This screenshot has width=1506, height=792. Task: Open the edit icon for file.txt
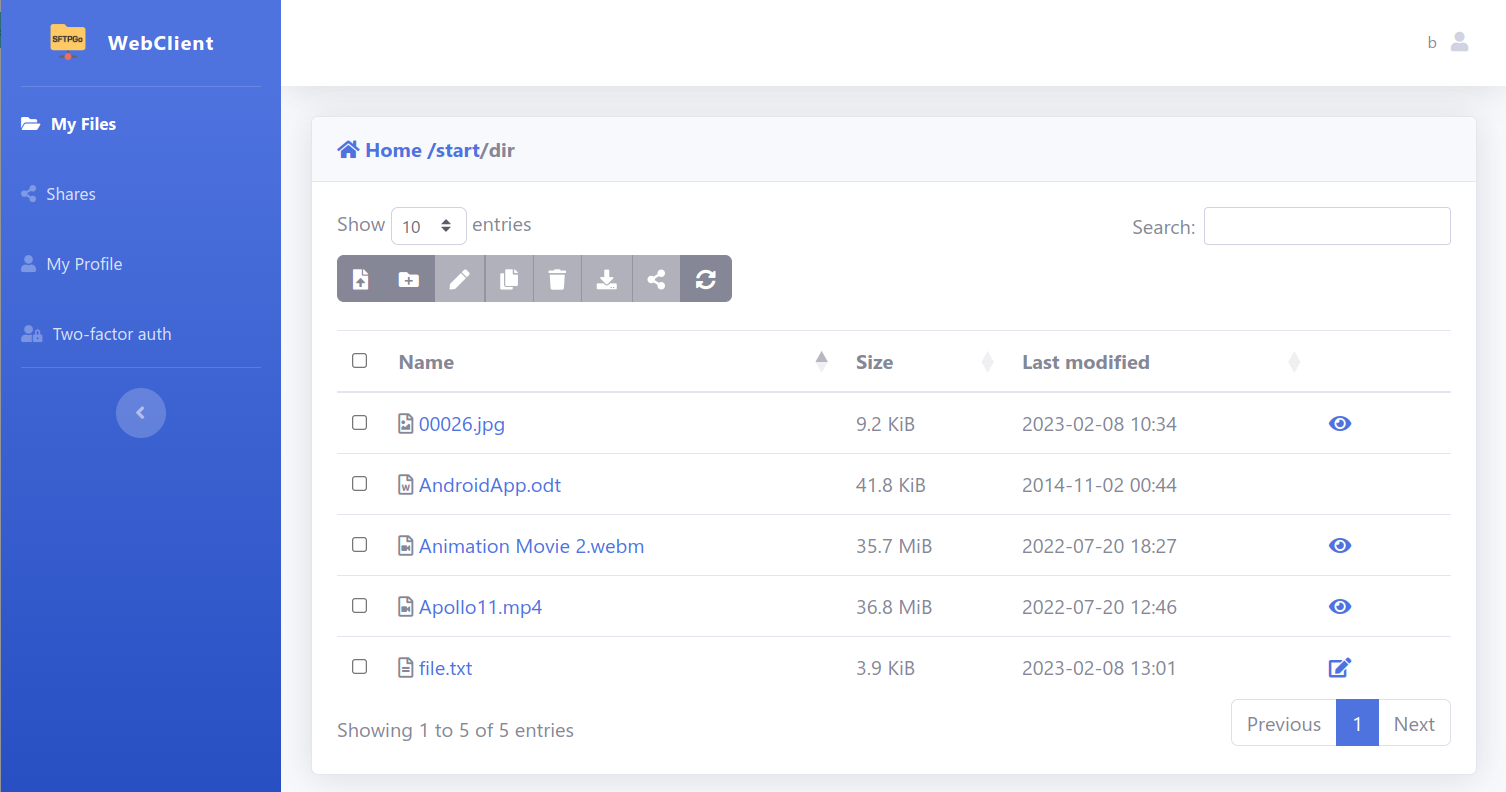[1340, 667]
